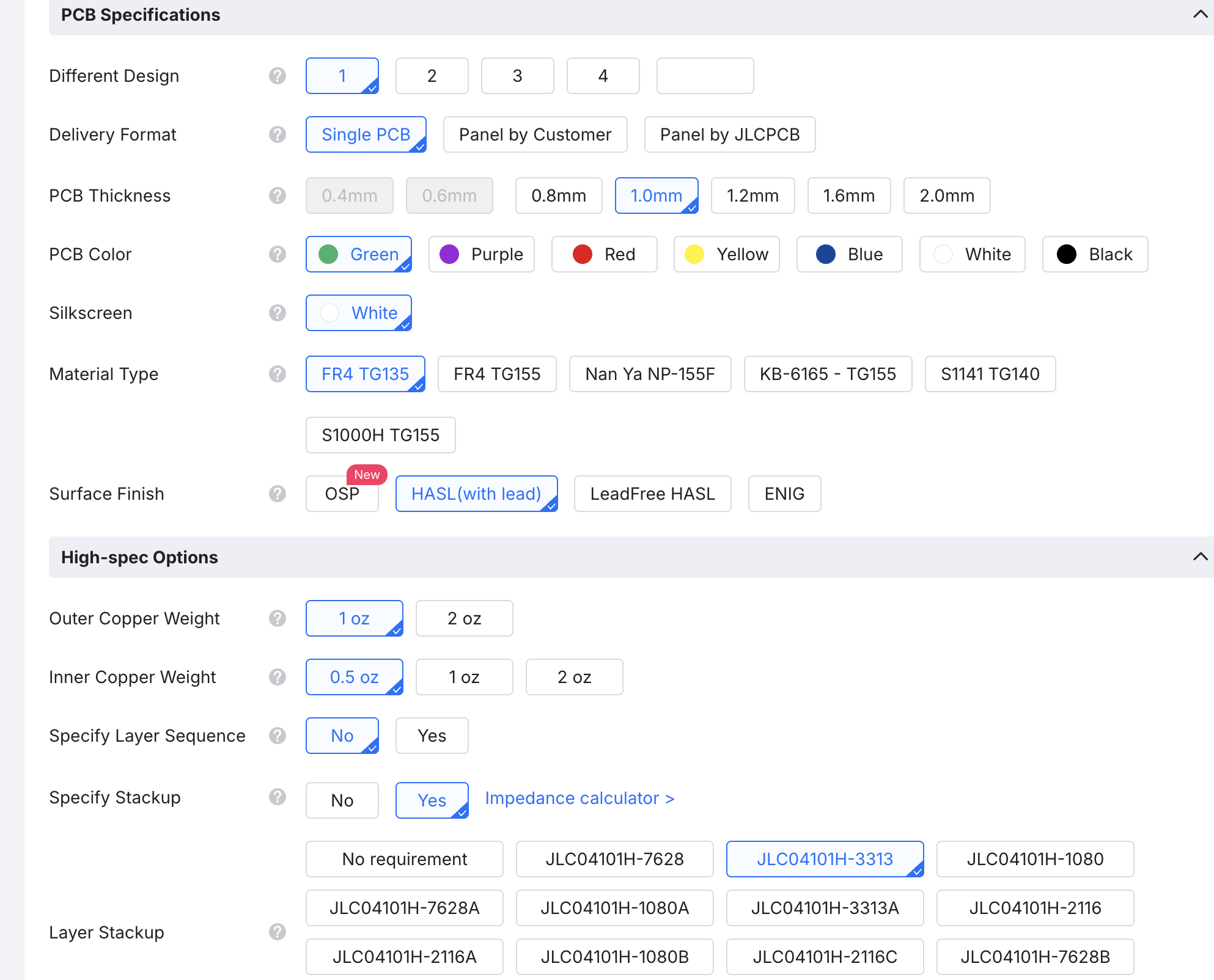This screenshot has width=1214, height=980.
Task: Choose No for Specify Stackup
Action: [x=342, y=800]
